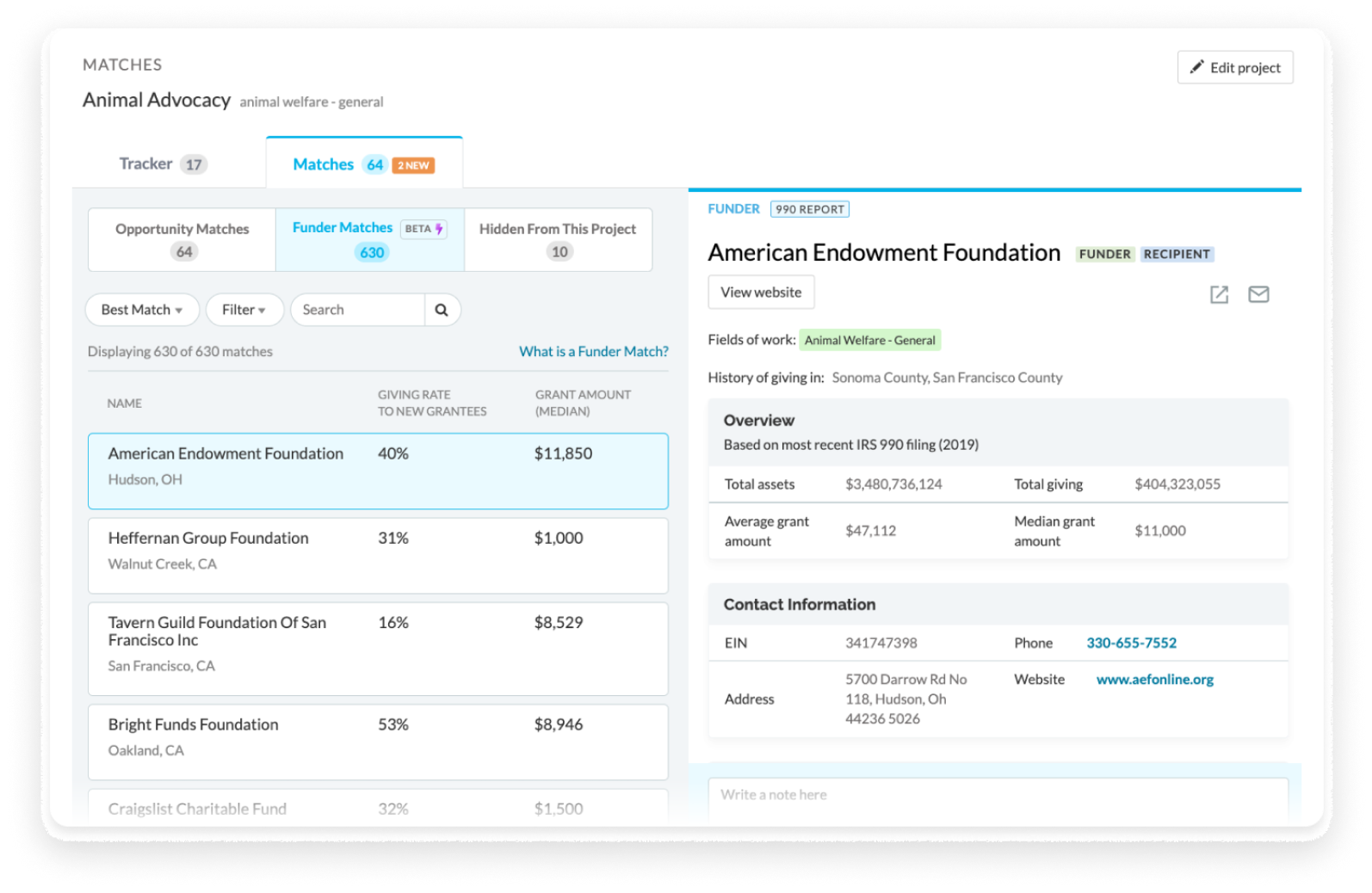This screenshot has width=1372, height=893.
Task: Click the 'Sonoma County, San Francisco County' text
Action: [x=947, y=378]
